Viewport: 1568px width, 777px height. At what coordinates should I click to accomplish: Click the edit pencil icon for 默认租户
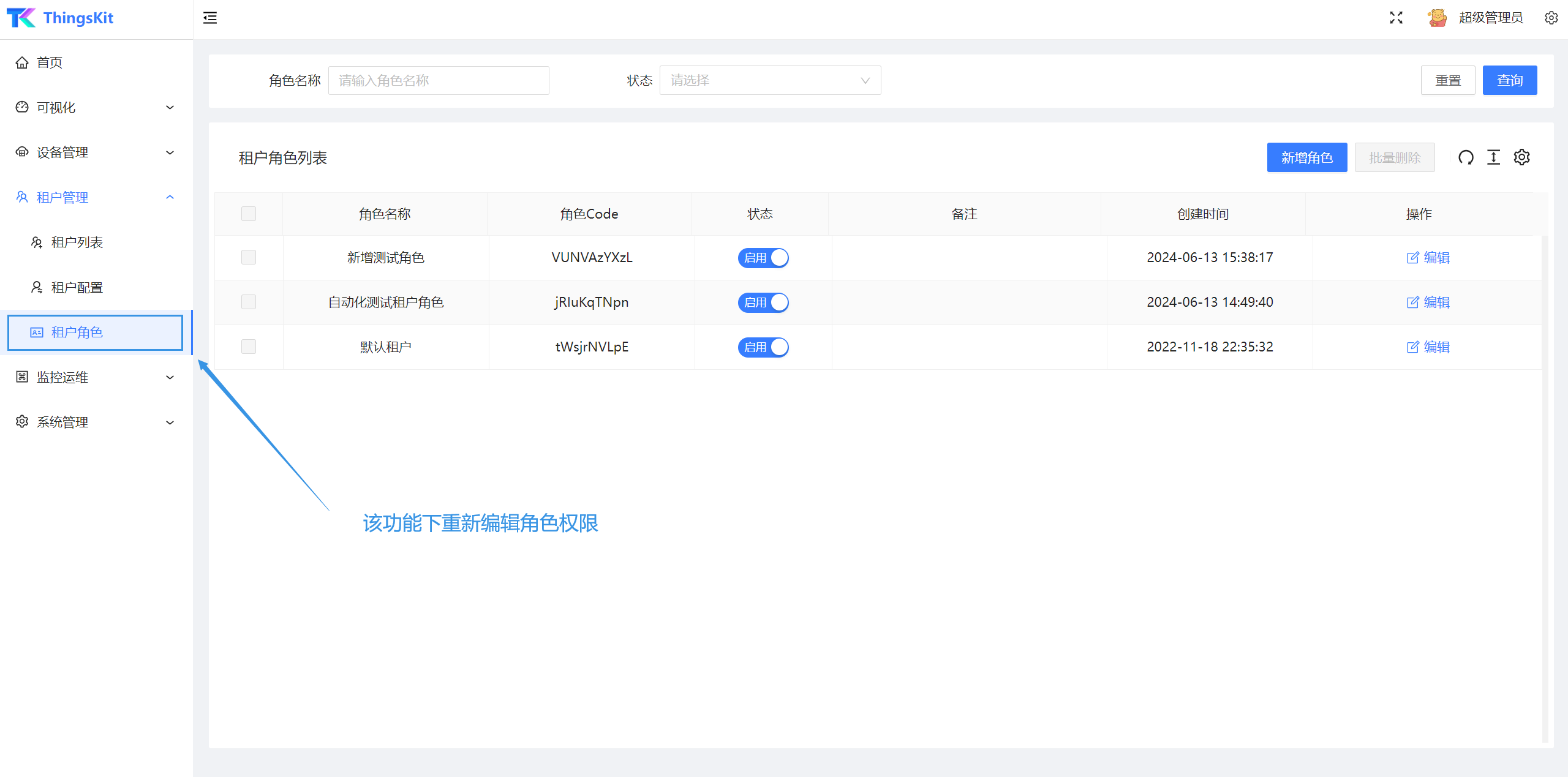tap(1413, 347)
